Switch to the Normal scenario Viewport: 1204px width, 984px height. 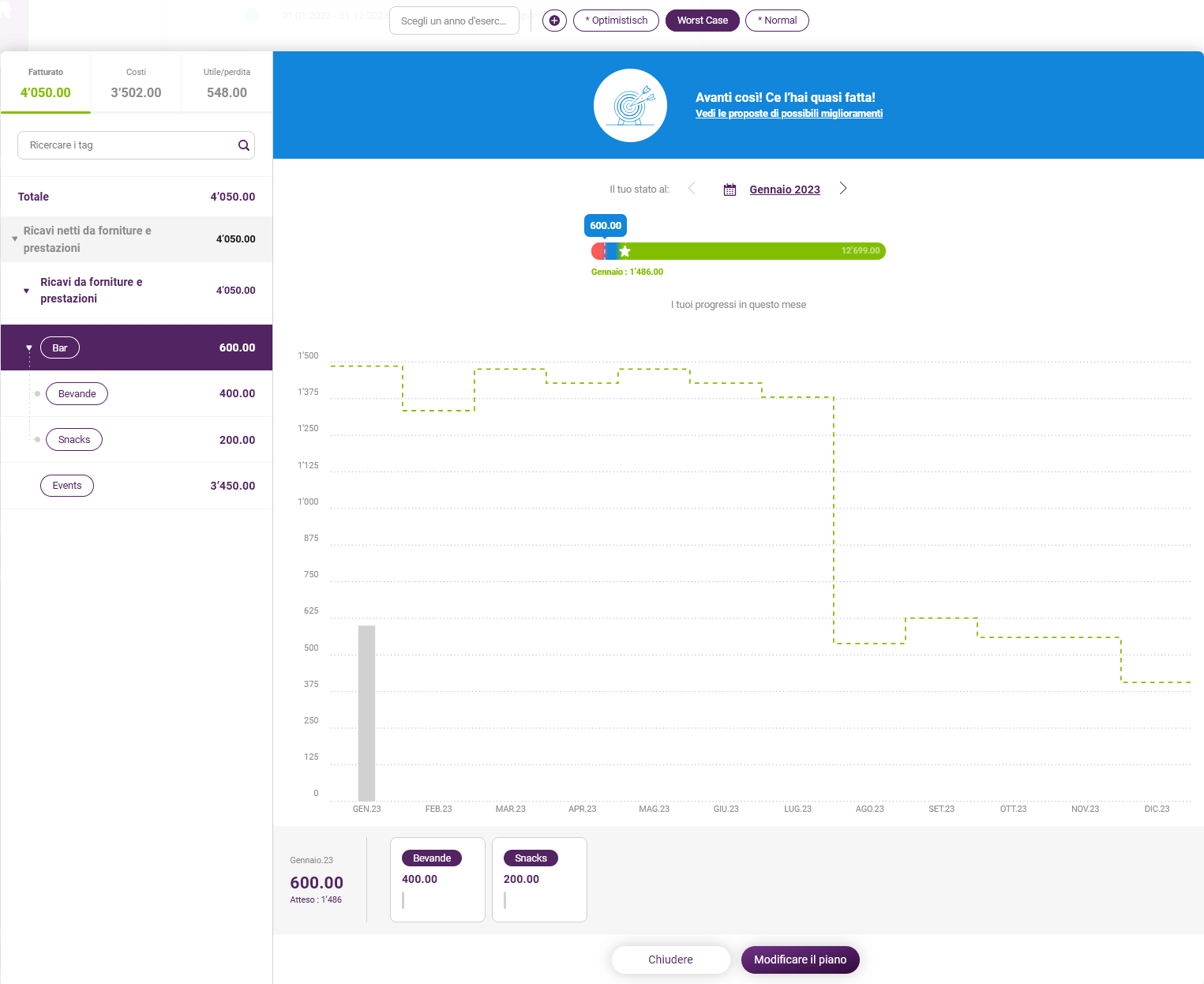click(x=777, y=21)
